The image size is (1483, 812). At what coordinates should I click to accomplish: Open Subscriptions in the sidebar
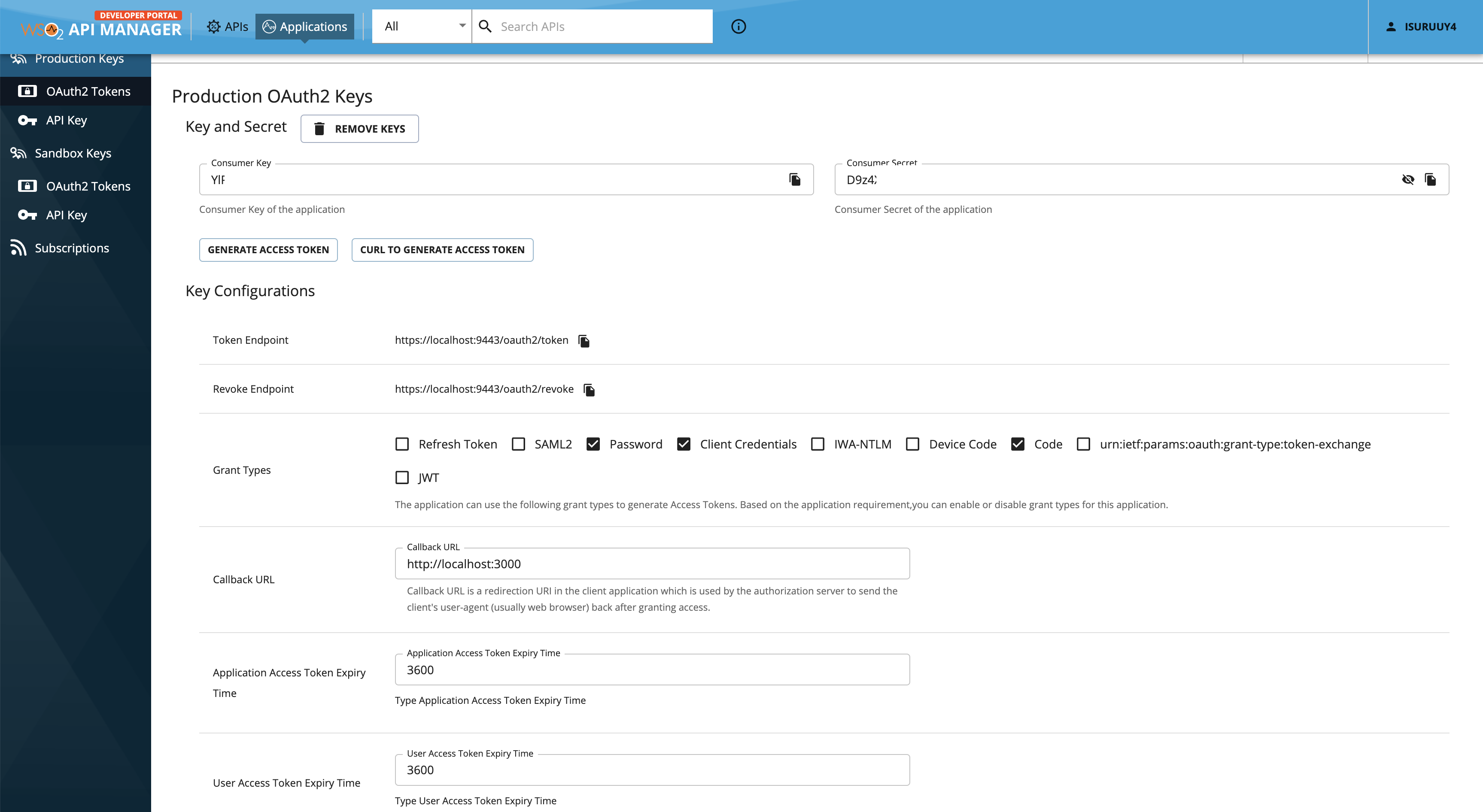[76, 248]
